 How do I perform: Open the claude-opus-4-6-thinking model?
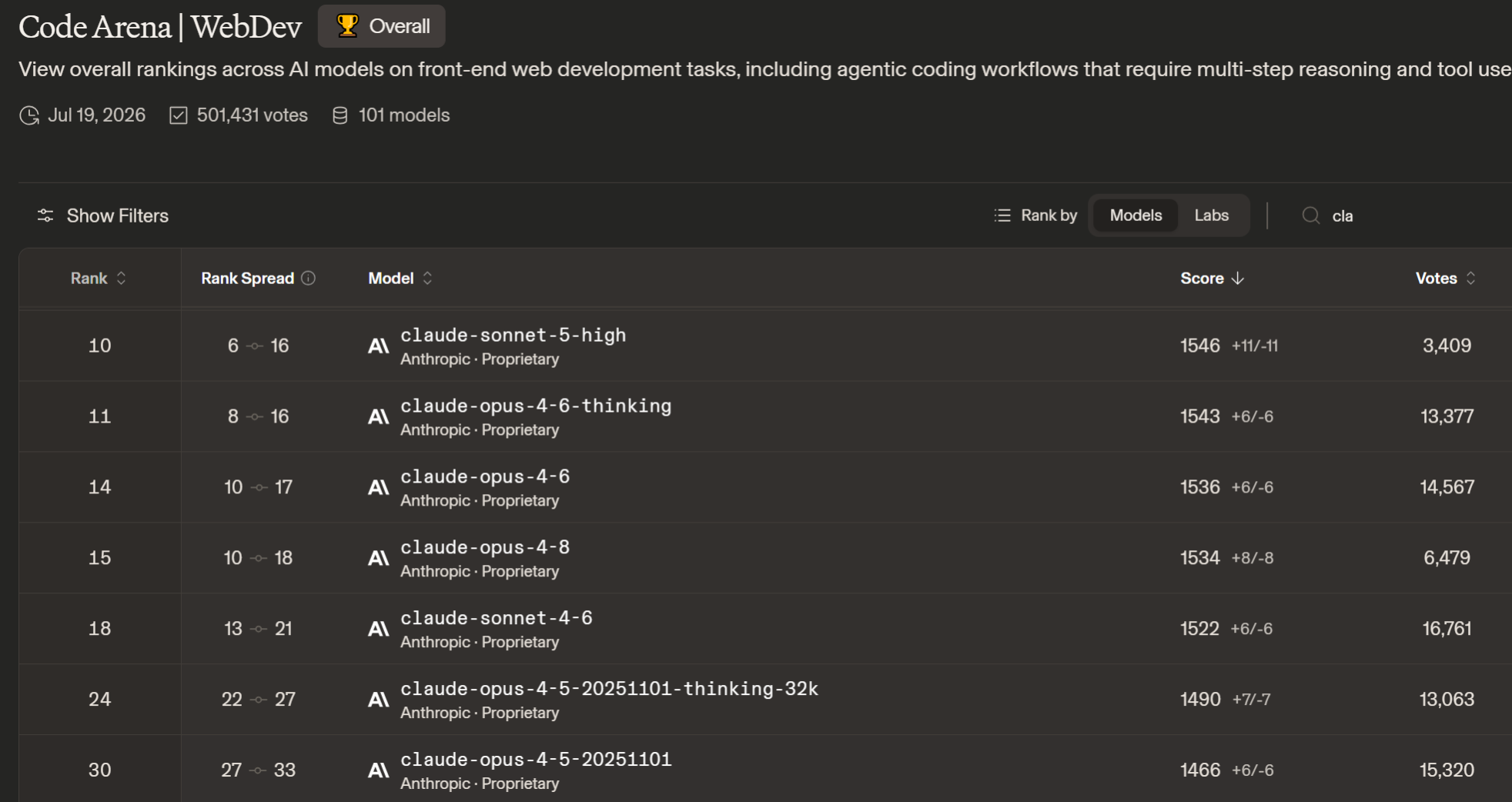point(536,406)
